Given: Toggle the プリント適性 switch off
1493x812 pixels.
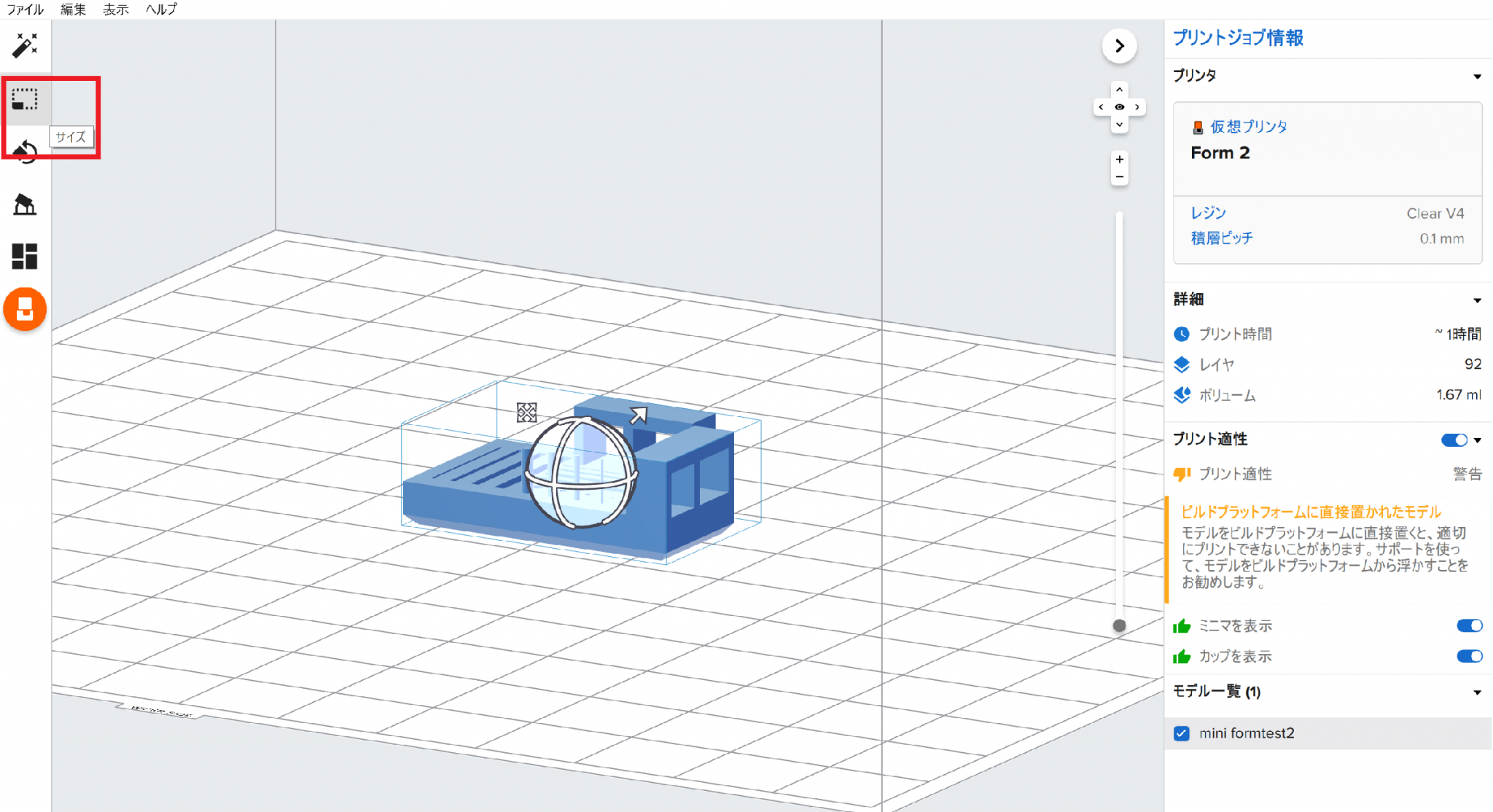Looking at the screenshot, I should [x=1453, y=440].
